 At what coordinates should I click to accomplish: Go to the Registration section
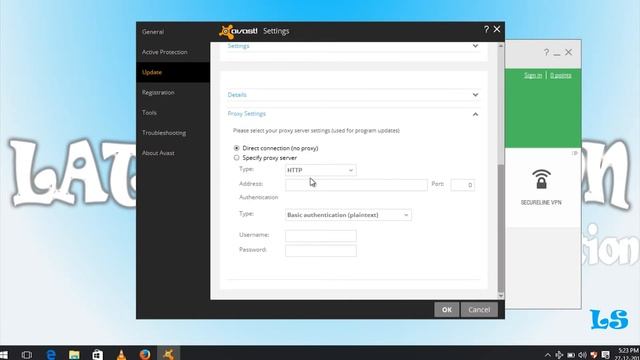[x=158, y=93]
